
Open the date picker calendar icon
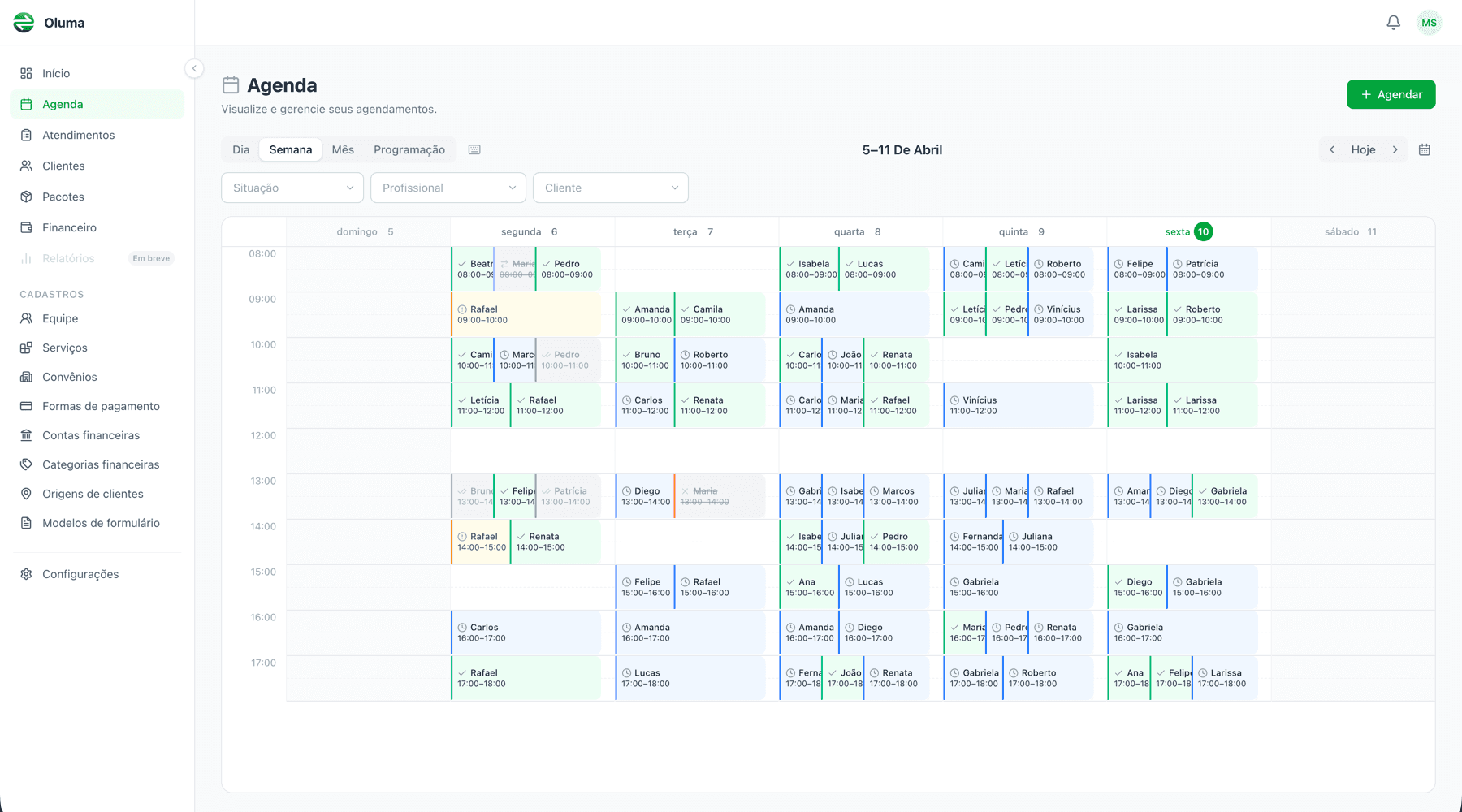1424,149
